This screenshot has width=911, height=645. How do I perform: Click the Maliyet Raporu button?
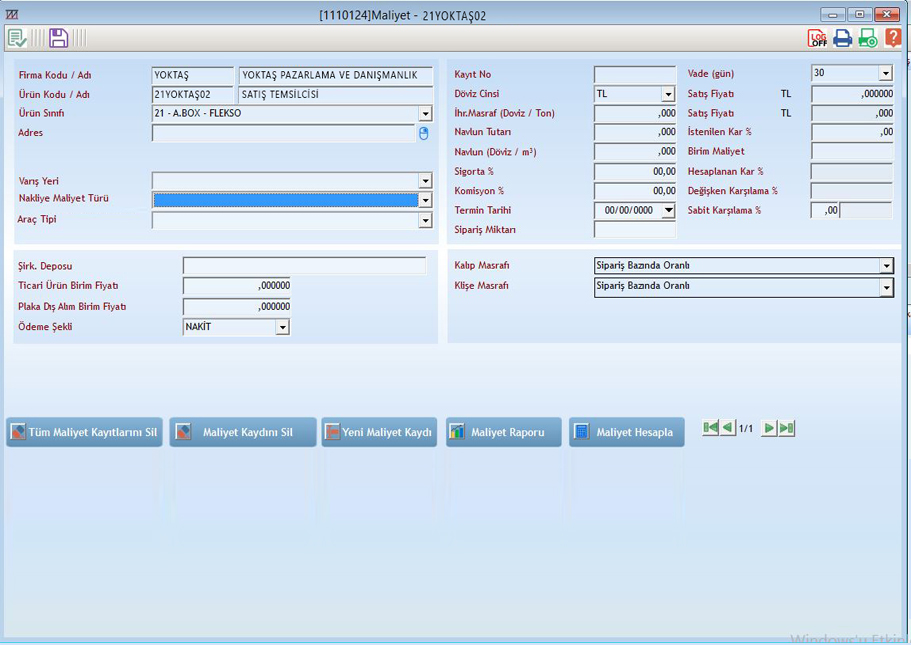(x=503, y=432)
